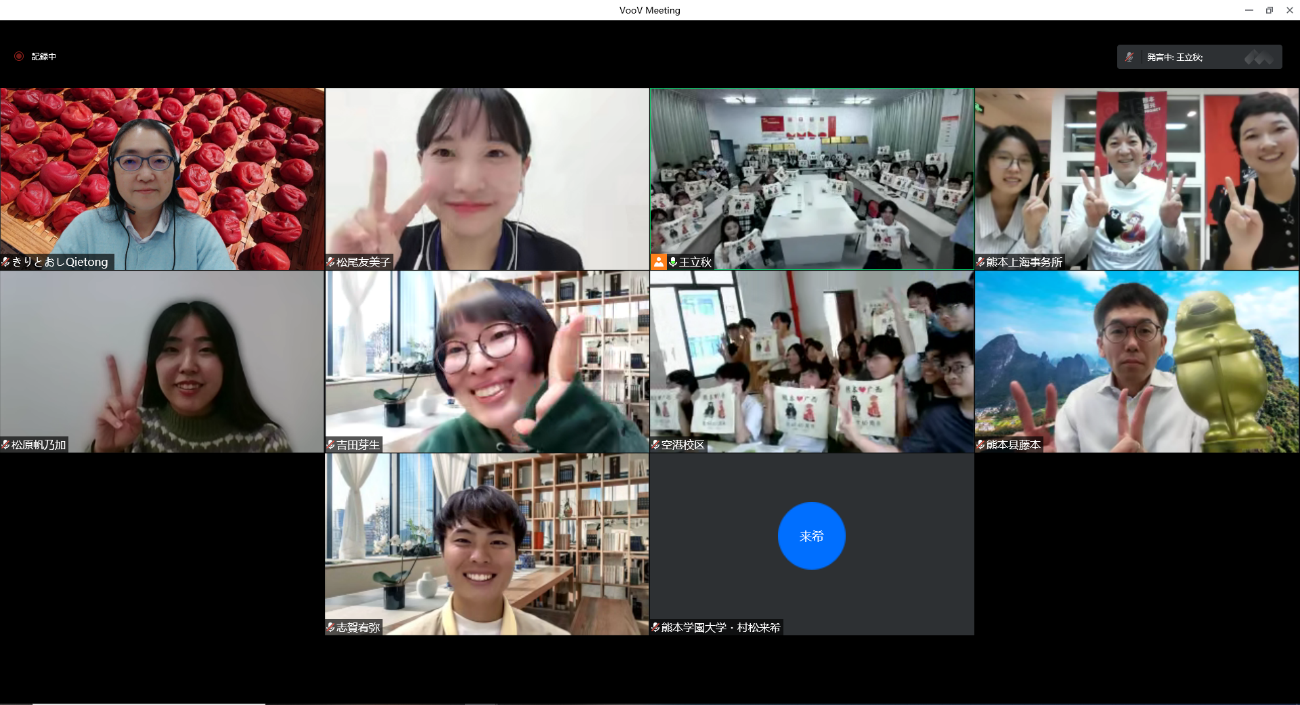
Task: Click the 来希 blue avatar circle
Action: click(x=811, y=536)
